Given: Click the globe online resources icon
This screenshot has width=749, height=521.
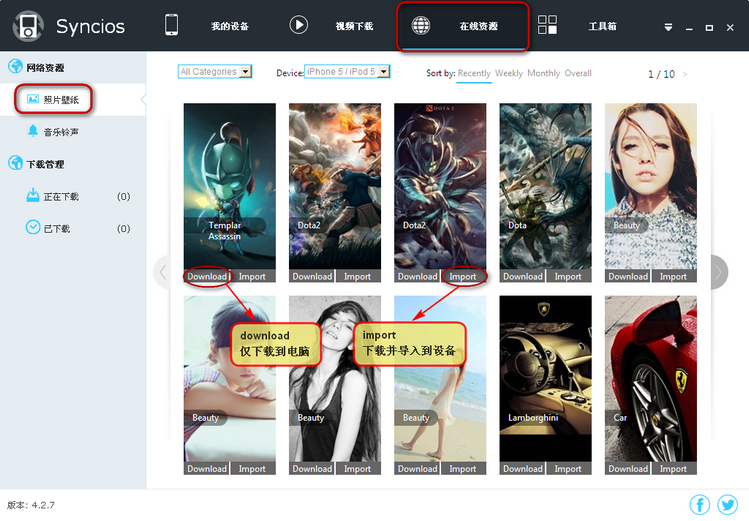Looking at the screenshot, I should 421,25.
